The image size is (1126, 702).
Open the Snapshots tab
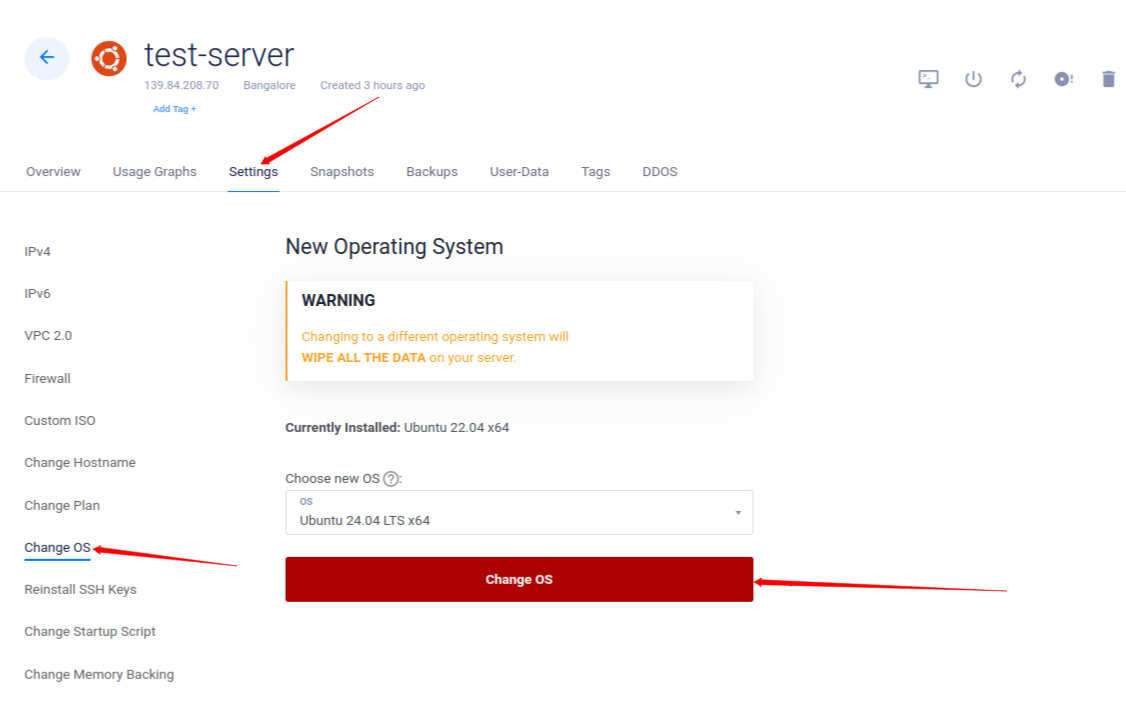342,172
